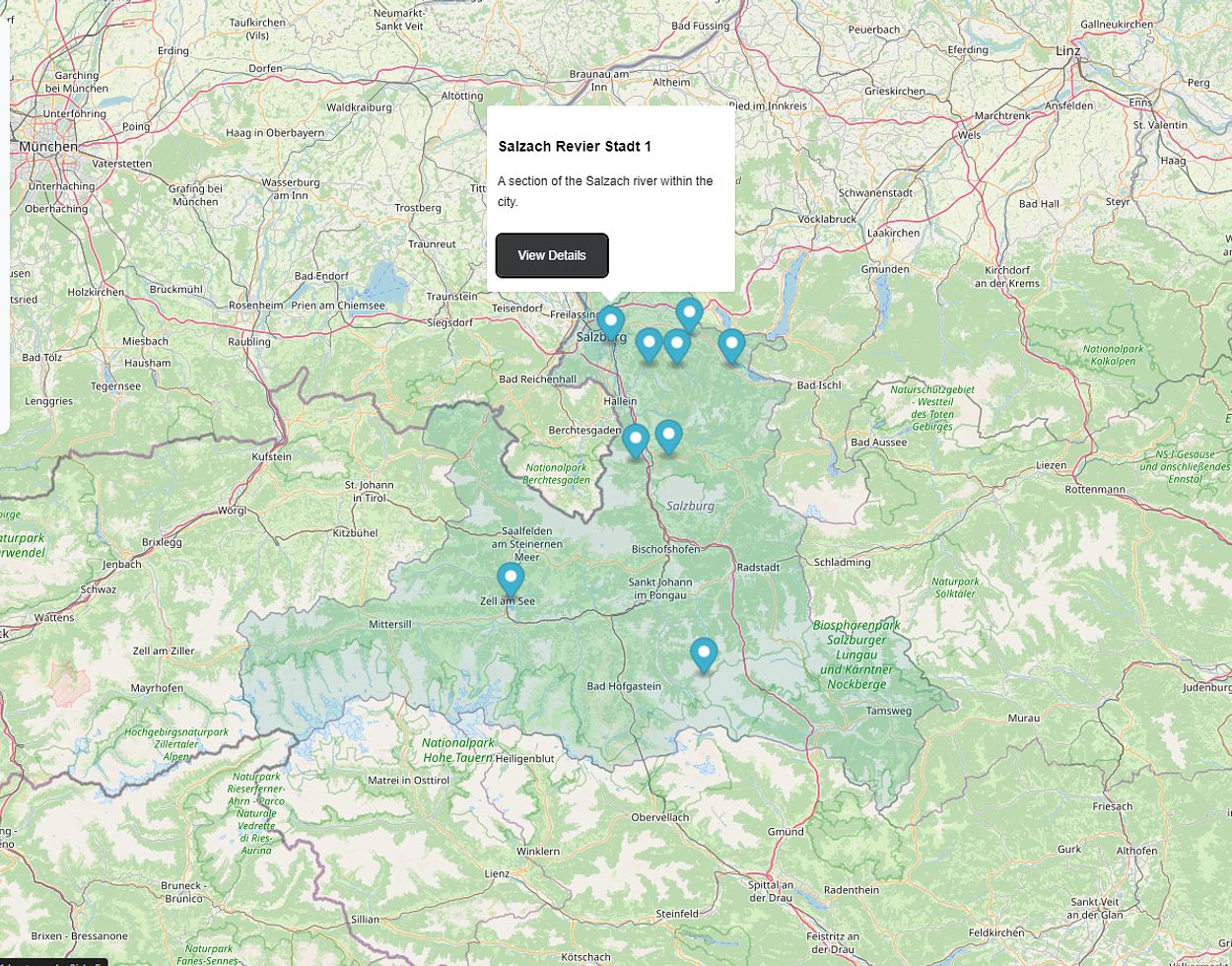Click the popup title Salzach Revier Stadt 1
The height and width of the screenshot is (966, 1232).
[575, 146]
